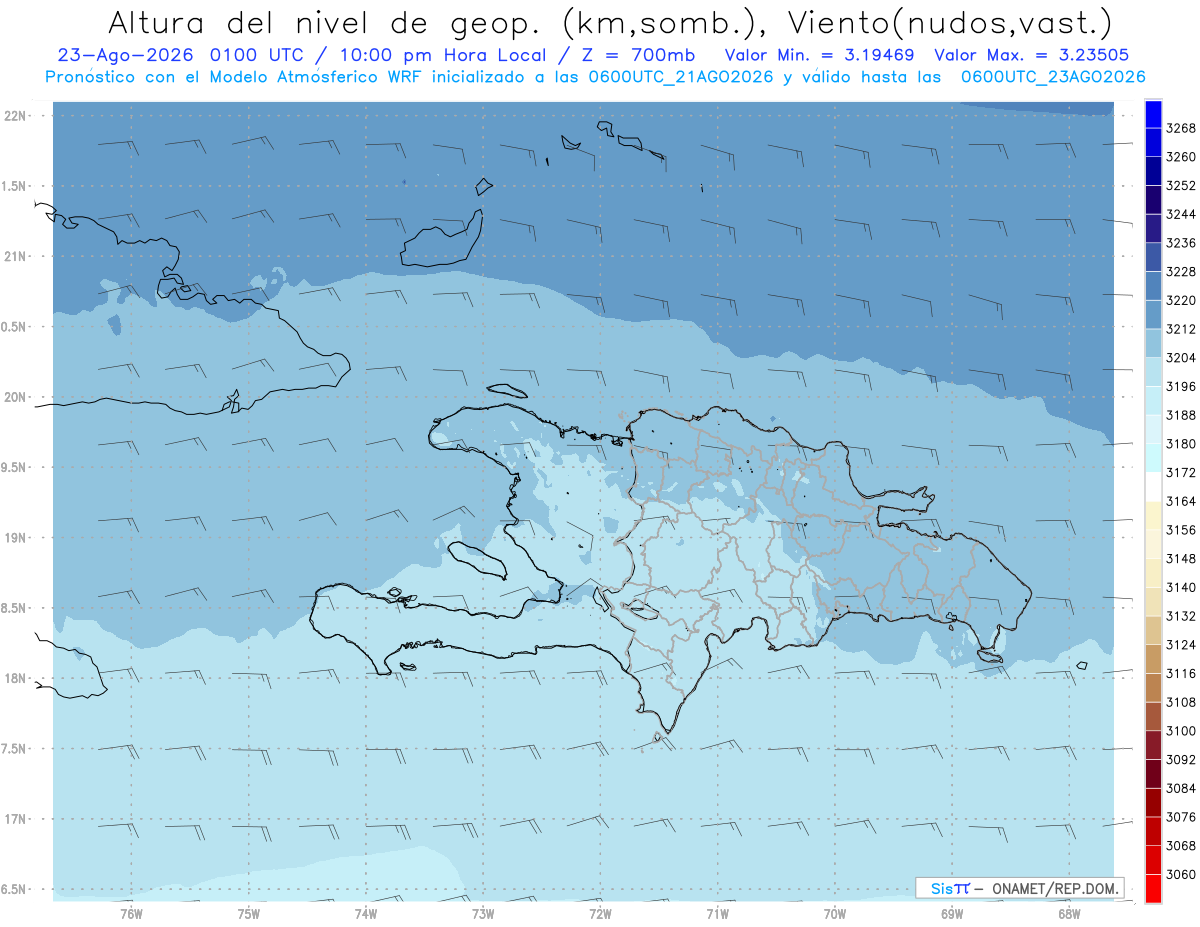Viewport: 1200px width, 927px height.
Task: Click the 73W longitude axis label
Action: click(483, 914)
